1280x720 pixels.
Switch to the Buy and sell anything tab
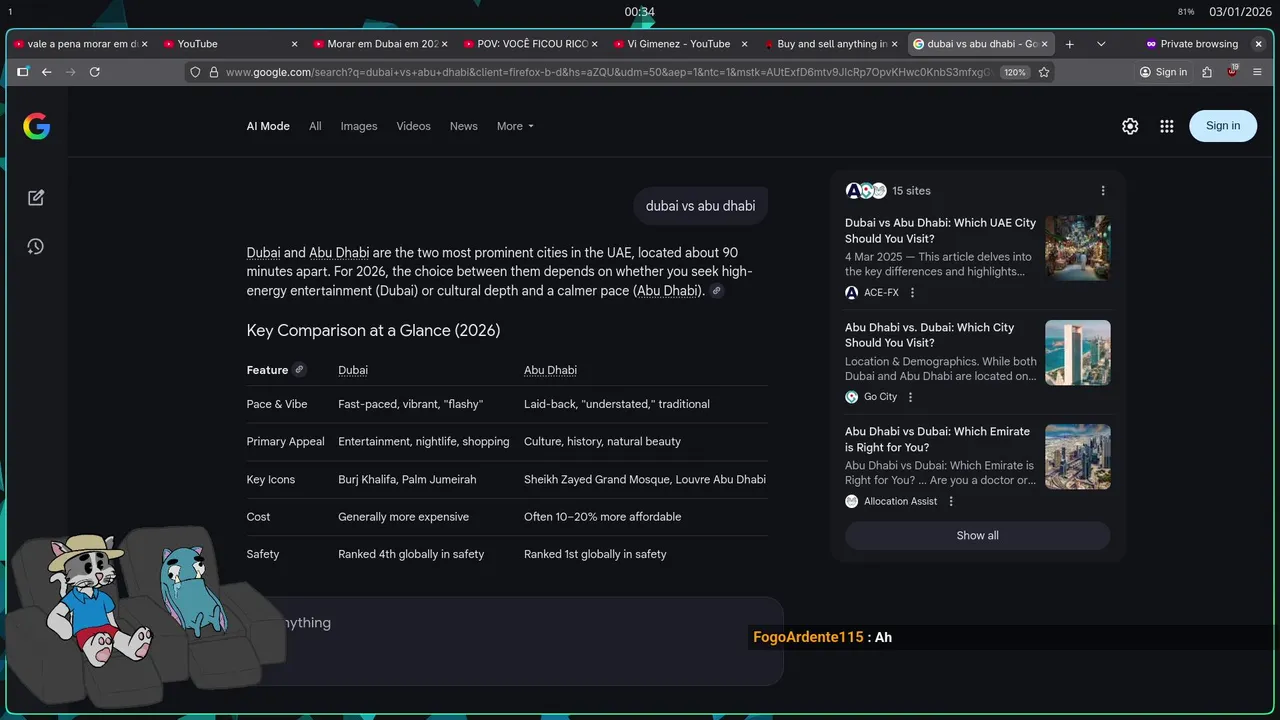tap(831, 44)
